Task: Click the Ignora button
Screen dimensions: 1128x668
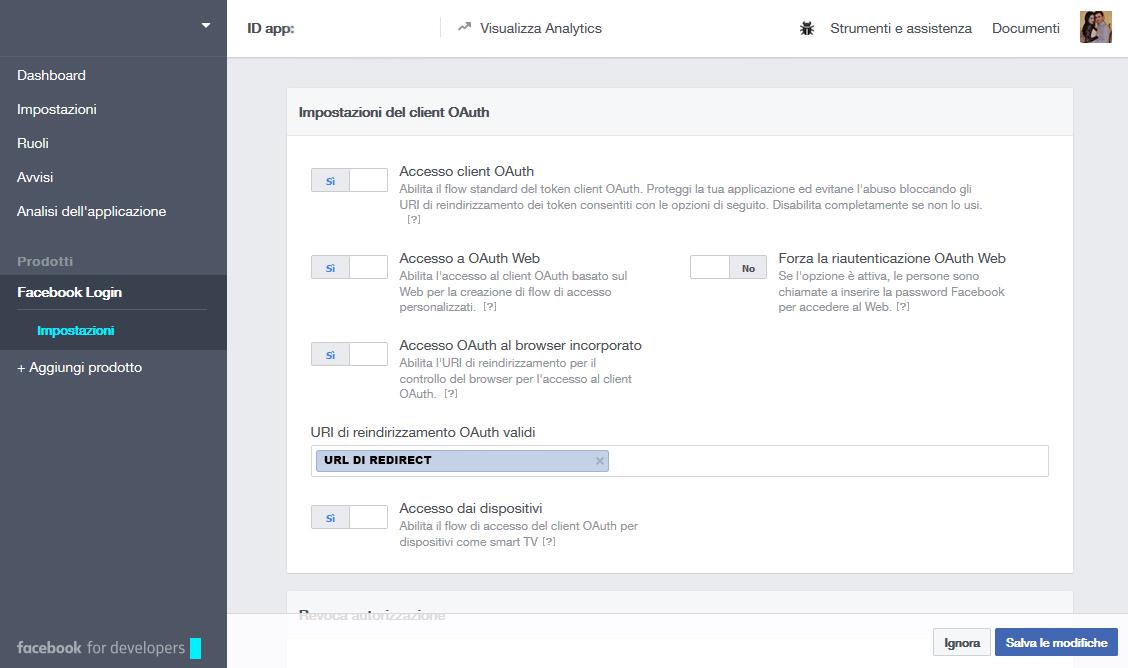Action: (x=962, y=643)
